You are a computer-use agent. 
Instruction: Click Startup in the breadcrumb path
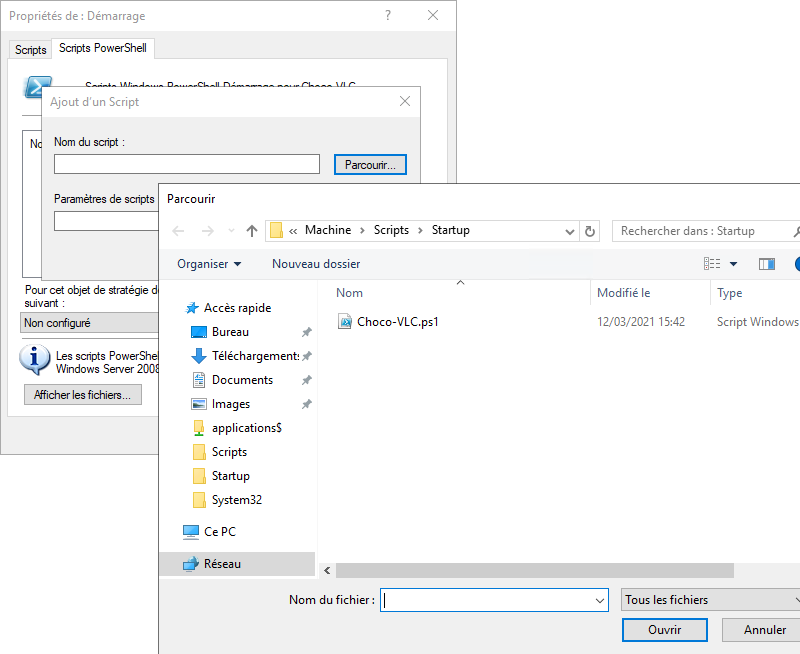coord(451,230)
